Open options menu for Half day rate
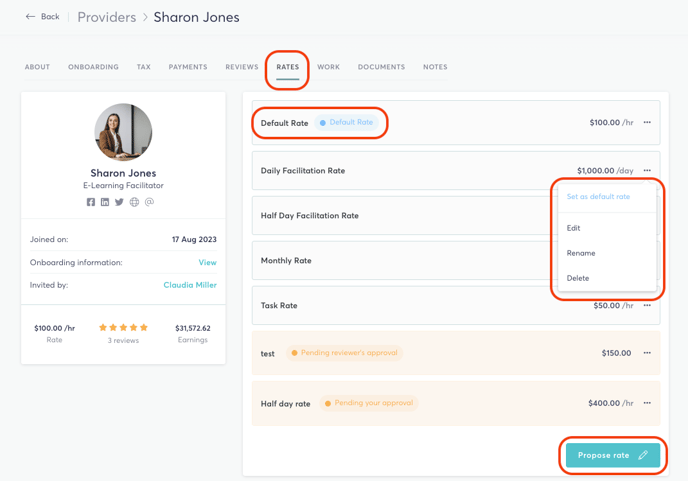This screenshot has height=481, width=688. [647, 403]
